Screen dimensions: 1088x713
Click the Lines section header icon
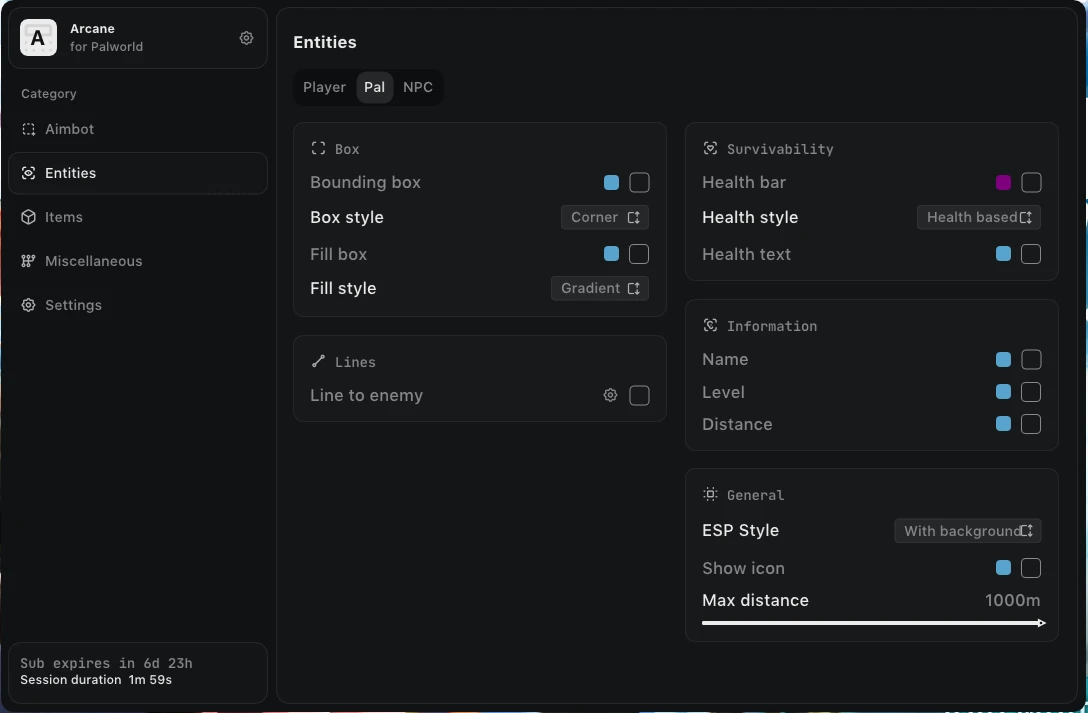(318, 361)
